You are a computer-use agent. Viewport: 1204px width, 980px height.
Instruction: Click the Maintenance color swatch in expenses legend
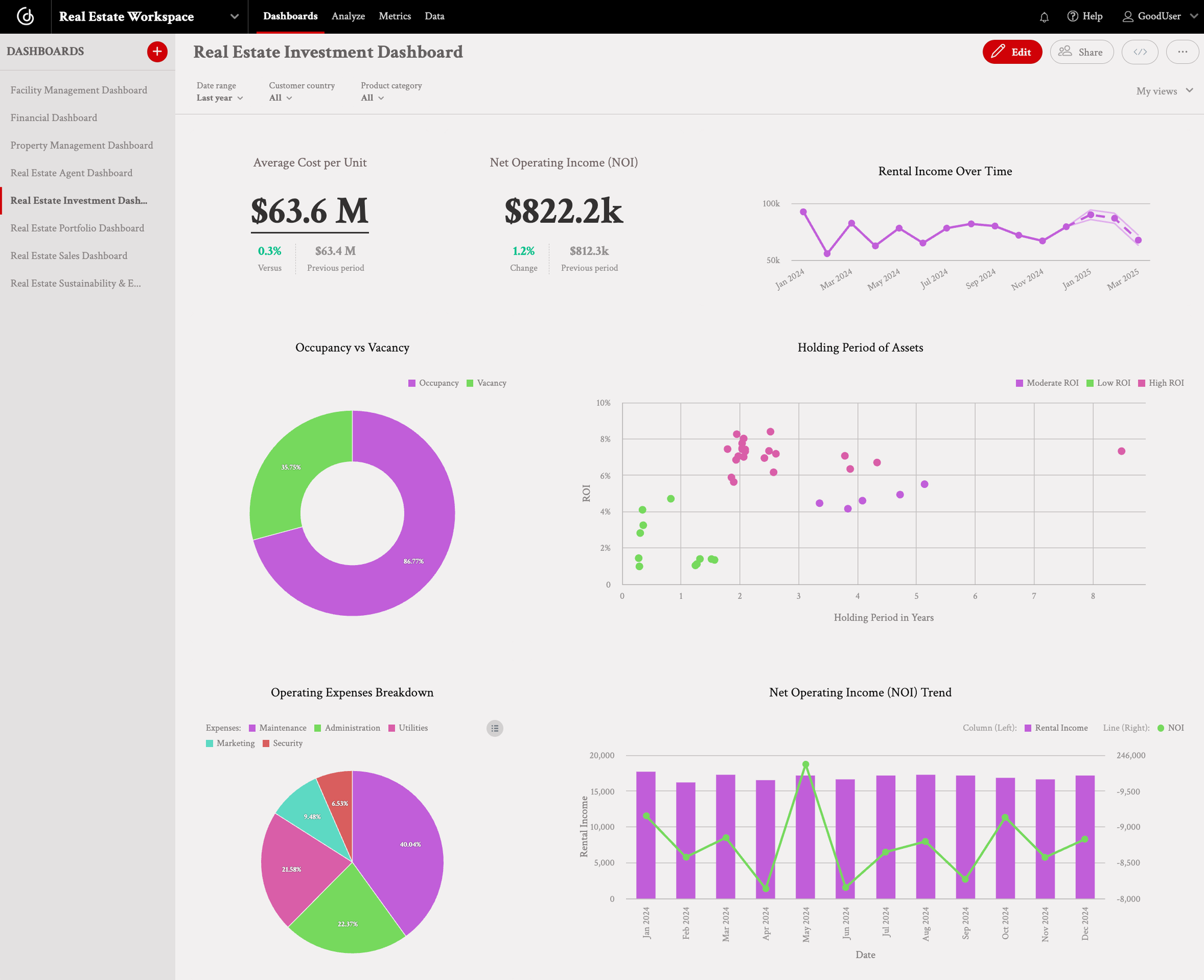point(252,728)
